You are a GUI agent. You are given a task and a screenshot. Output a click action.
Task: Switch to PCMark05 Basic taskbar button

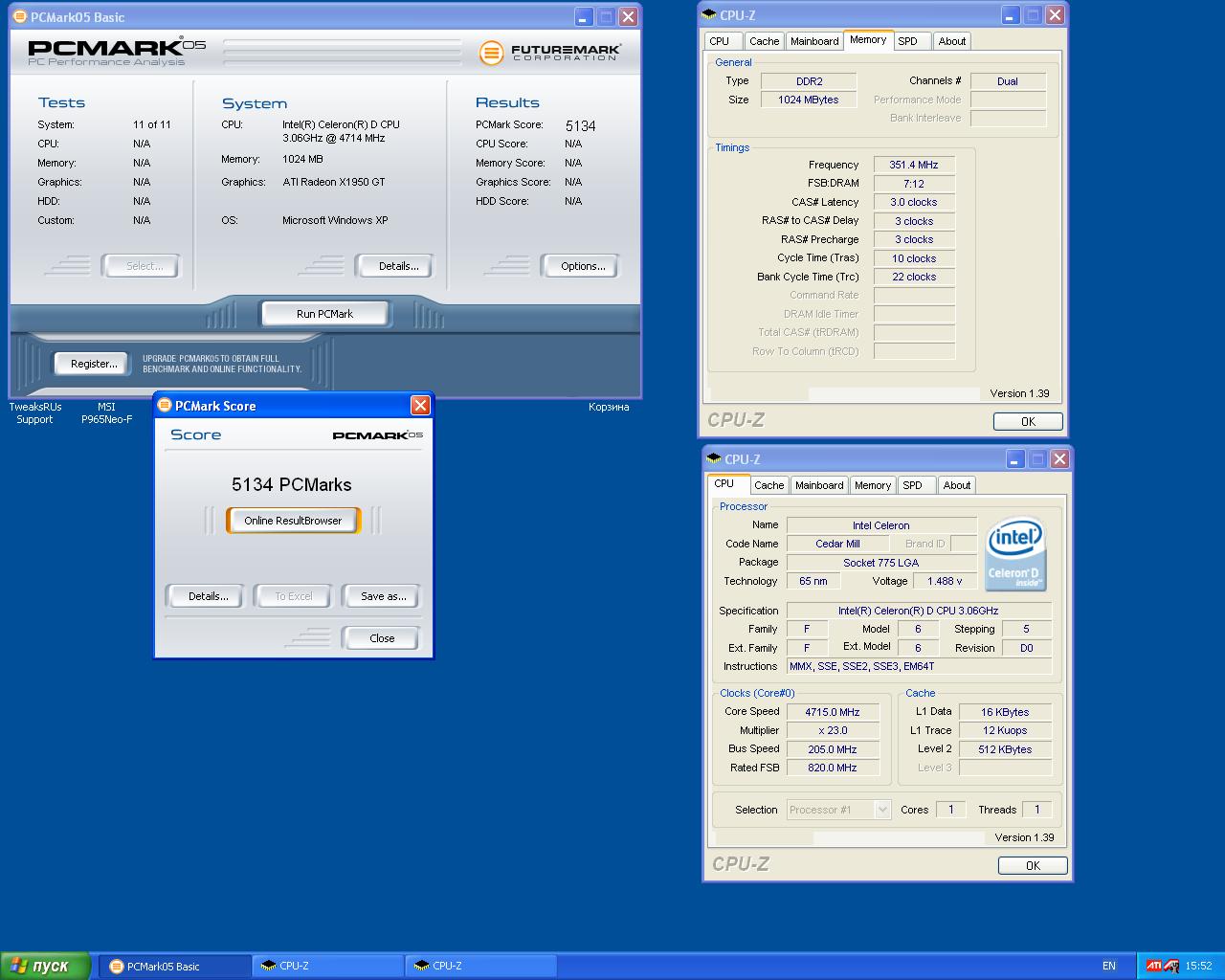tap(175, 966)
